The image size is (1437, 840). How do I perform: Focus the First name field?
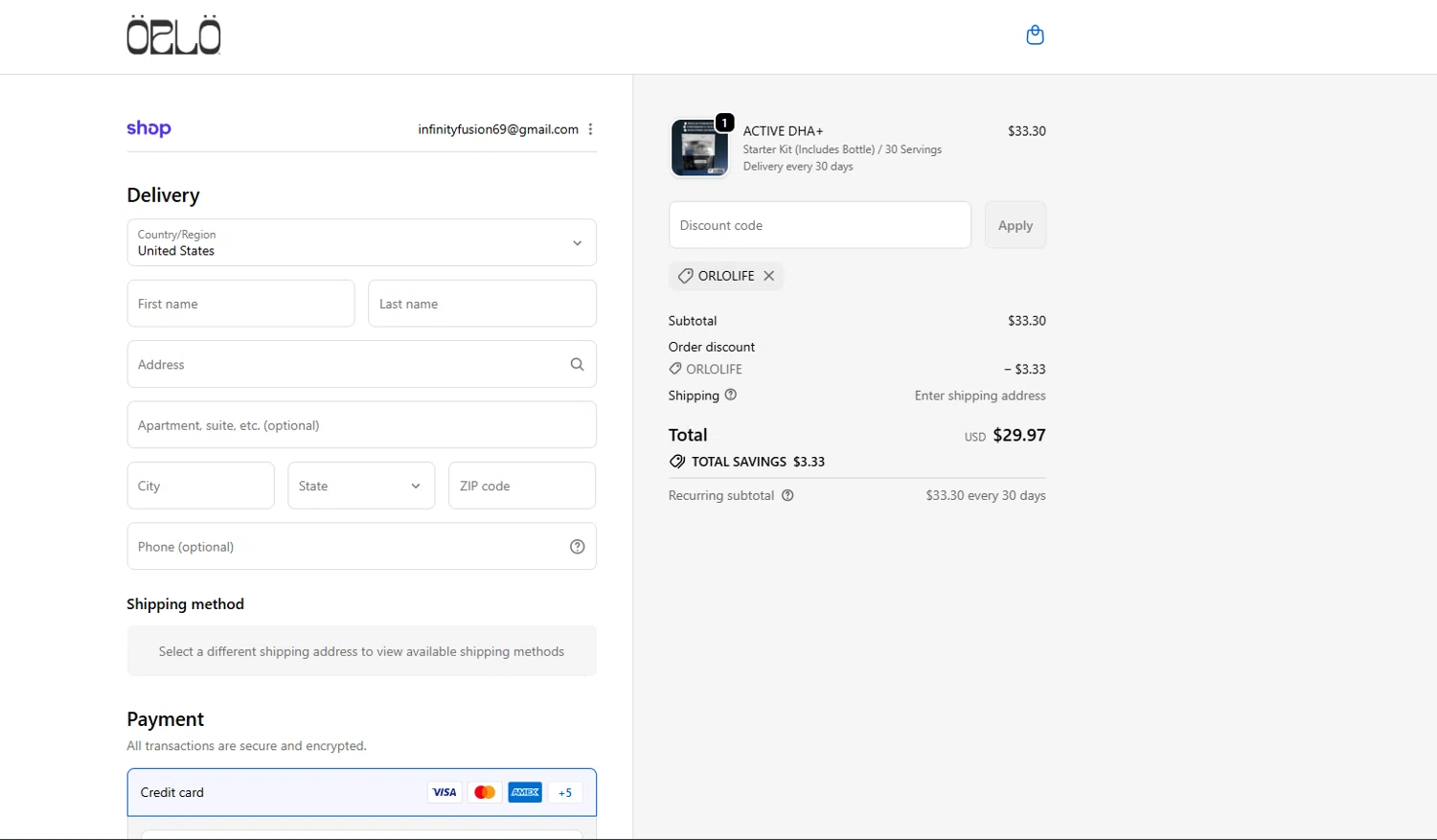pyautogui.click(x=240, y=304)
